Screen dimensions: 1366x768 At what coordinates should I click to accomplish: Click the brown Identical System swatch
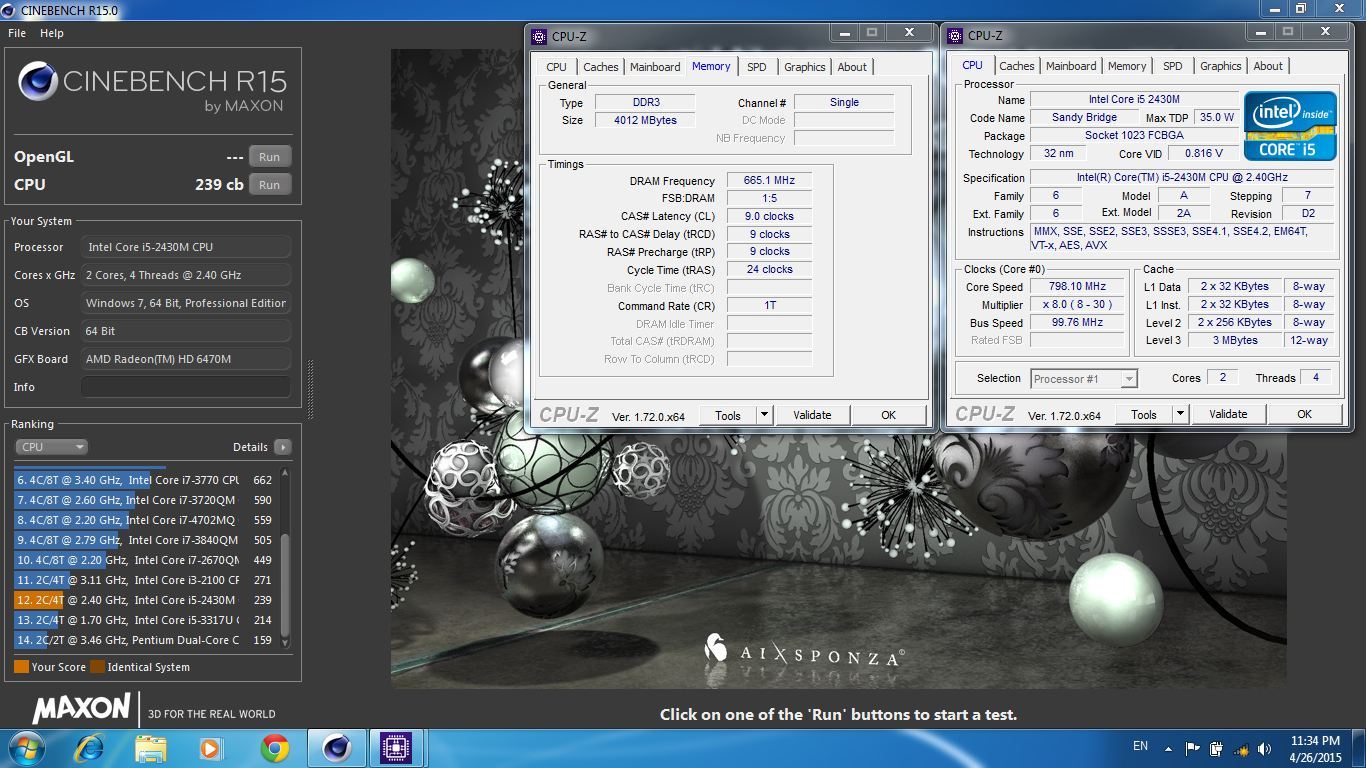click(97, 667)
